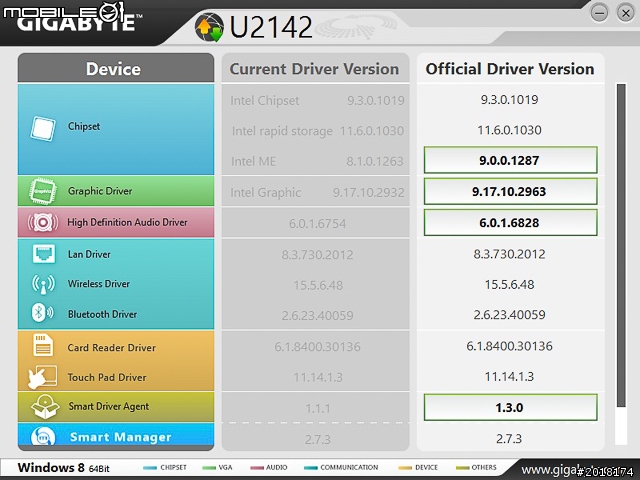
Task: Click the Touch Pad hand icon
Action: pyautogui.click(x=42, y=376)
